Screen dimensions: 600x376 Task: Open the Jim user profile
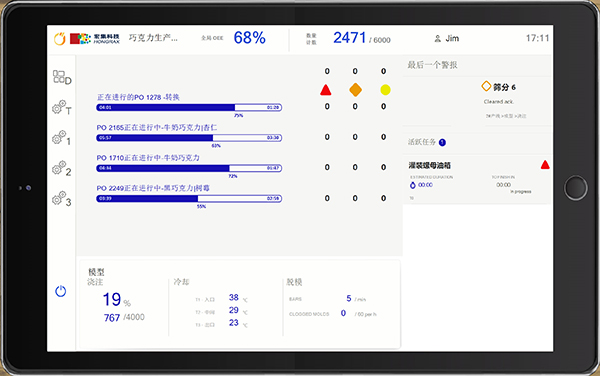click(447, 38)
